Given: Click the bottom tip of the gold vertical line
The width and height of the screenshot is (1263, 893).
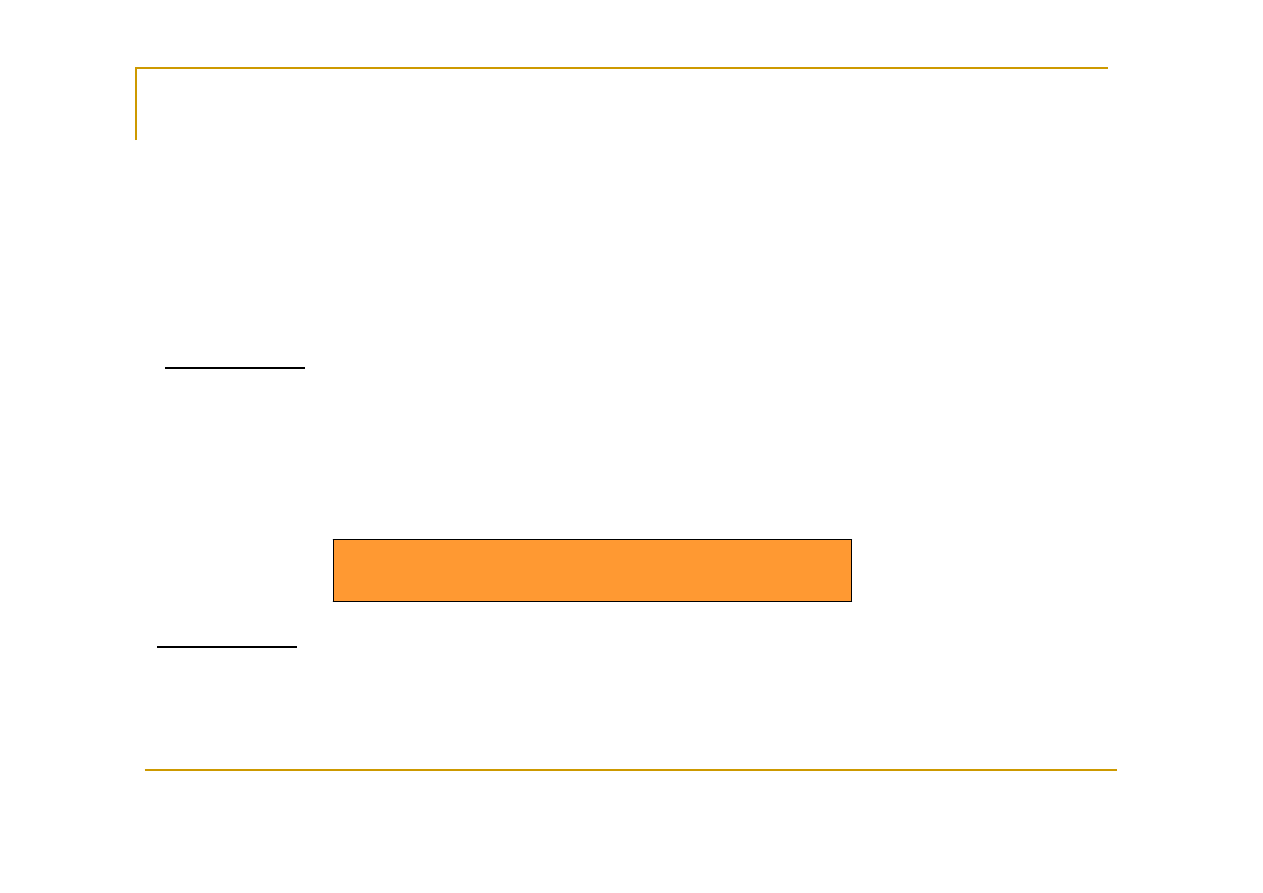Looking at the screenshot, I should coord(136,138).
